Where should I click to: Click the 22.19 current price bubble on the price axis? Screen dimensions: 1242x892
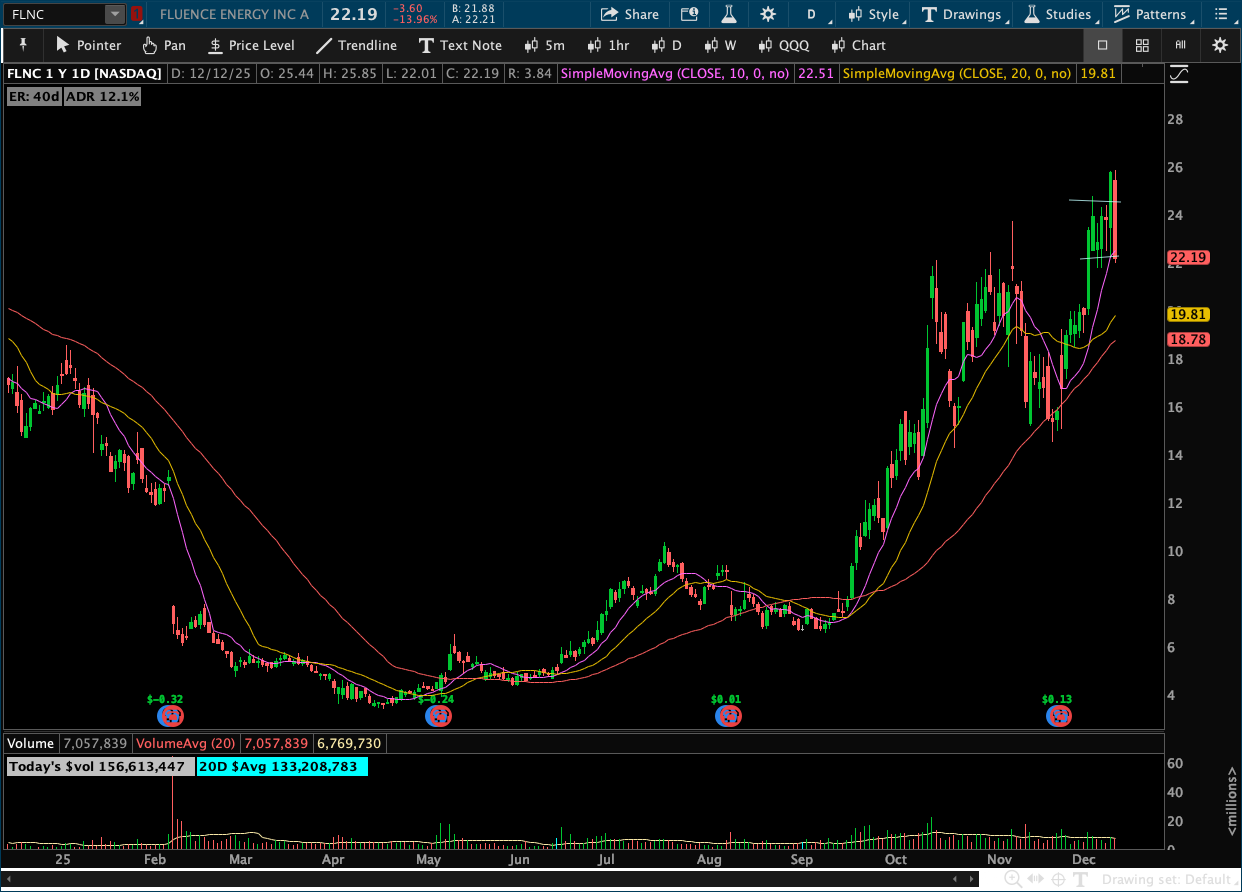pyautogui.click(x=1189, y=258)
